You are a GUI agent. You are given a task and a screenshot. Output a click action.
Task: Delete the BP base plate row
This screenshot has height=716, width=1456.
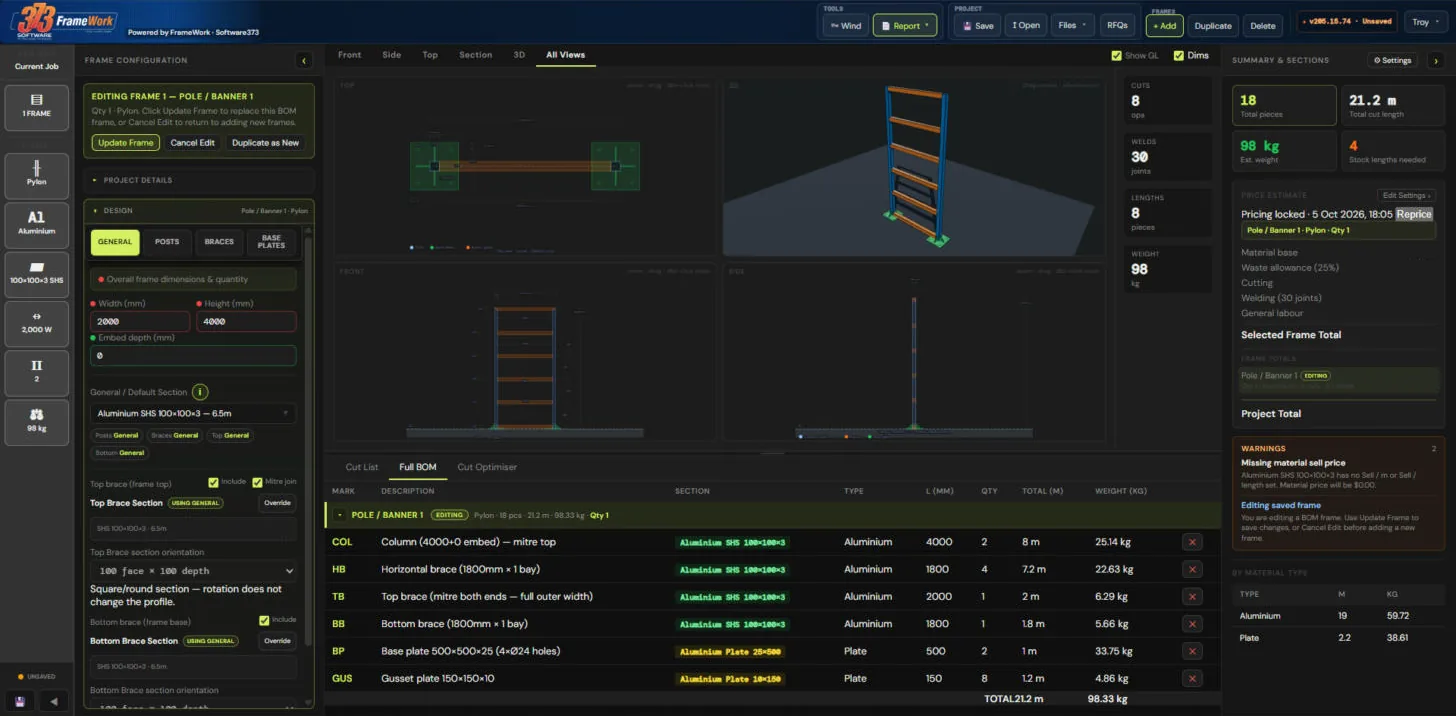tap(1191, 651)
